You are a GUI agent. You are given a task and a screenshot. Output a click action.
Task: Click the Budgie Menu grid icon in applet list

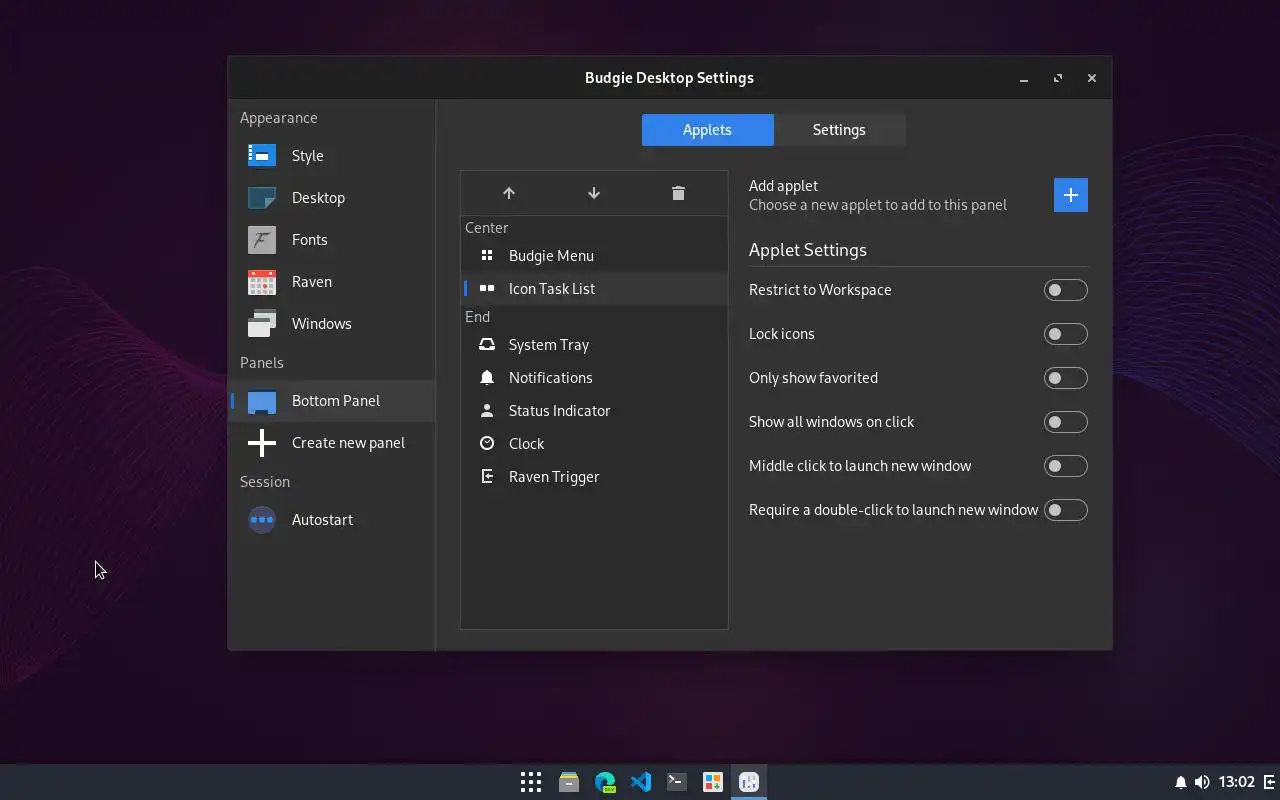[487, 256]
